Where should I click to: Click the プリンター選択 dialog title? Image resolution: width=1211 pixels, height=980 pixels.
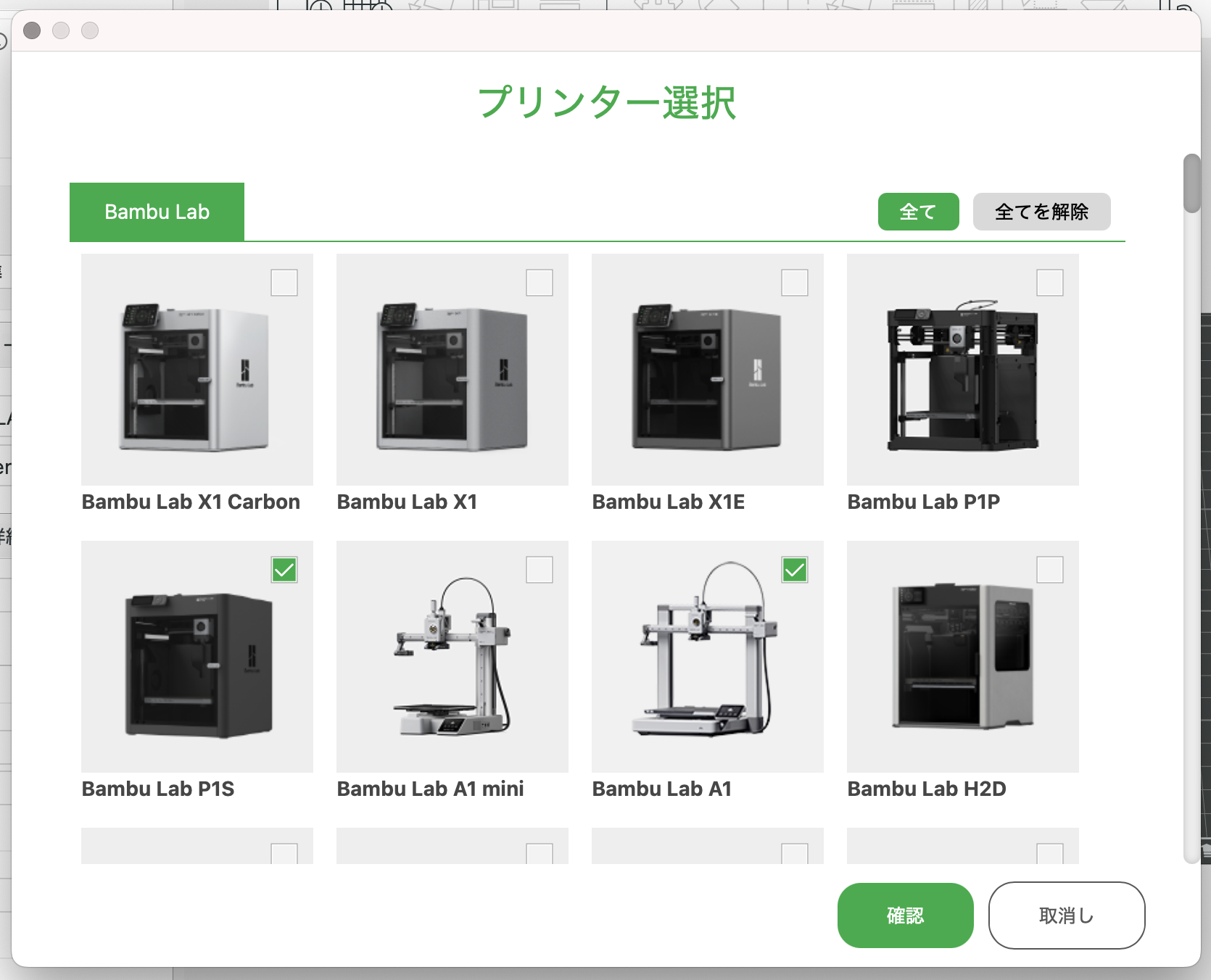pos(607,102)
